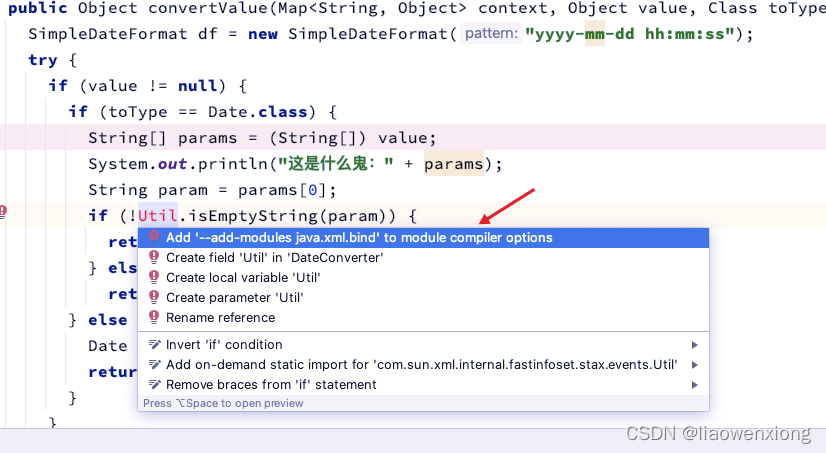The image size is (826, 453).
Task: Click error bulb icon next to add-modules option
Action: pyautogui.click(x=154, y=237)
